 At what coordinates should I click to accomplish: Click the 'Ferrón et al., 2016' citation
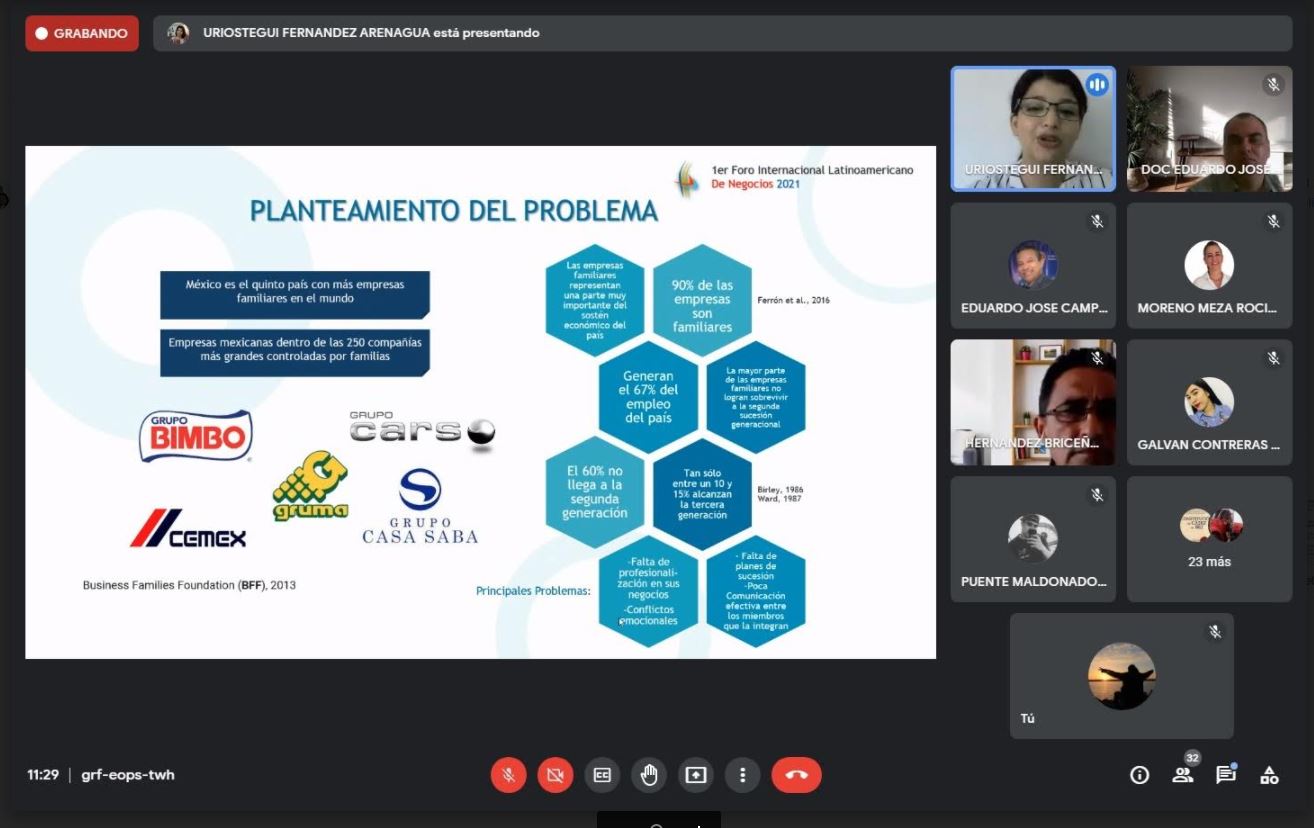794,300
